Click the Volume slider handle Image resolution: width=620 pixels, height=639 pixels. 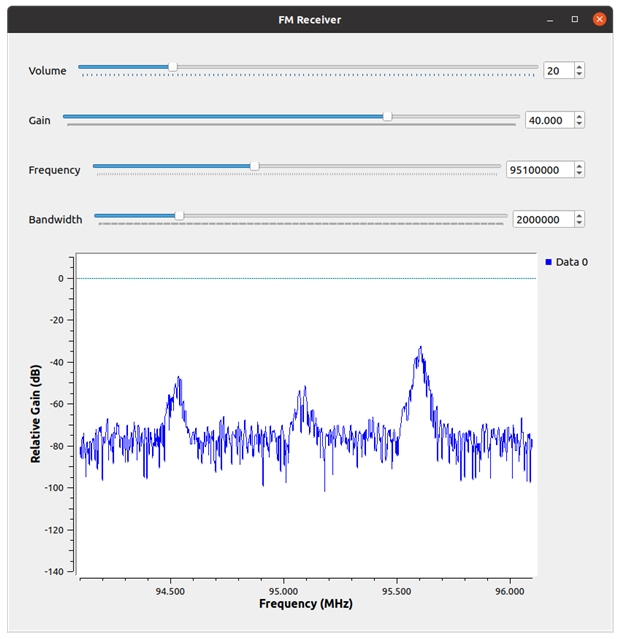point(173,67)
